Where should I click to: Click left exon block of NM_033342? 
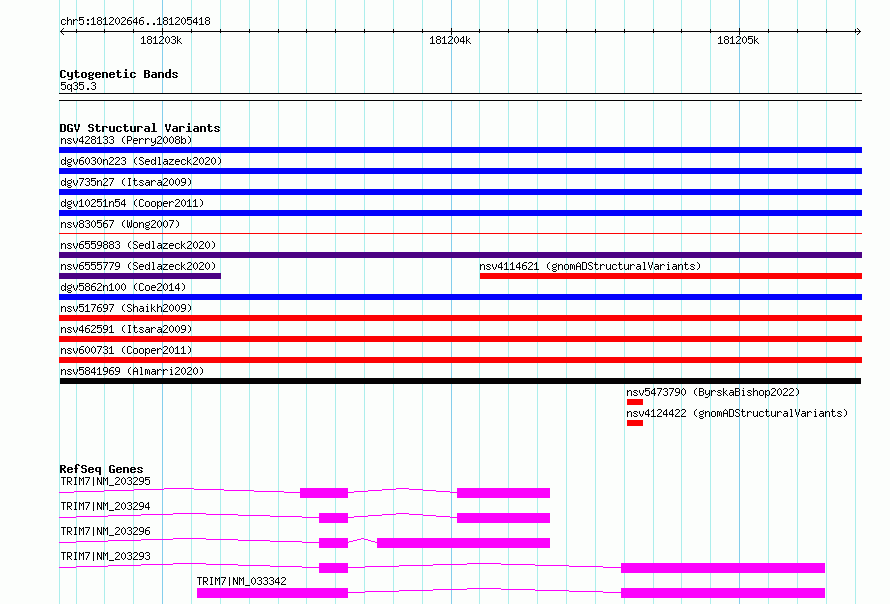(272, 593)
